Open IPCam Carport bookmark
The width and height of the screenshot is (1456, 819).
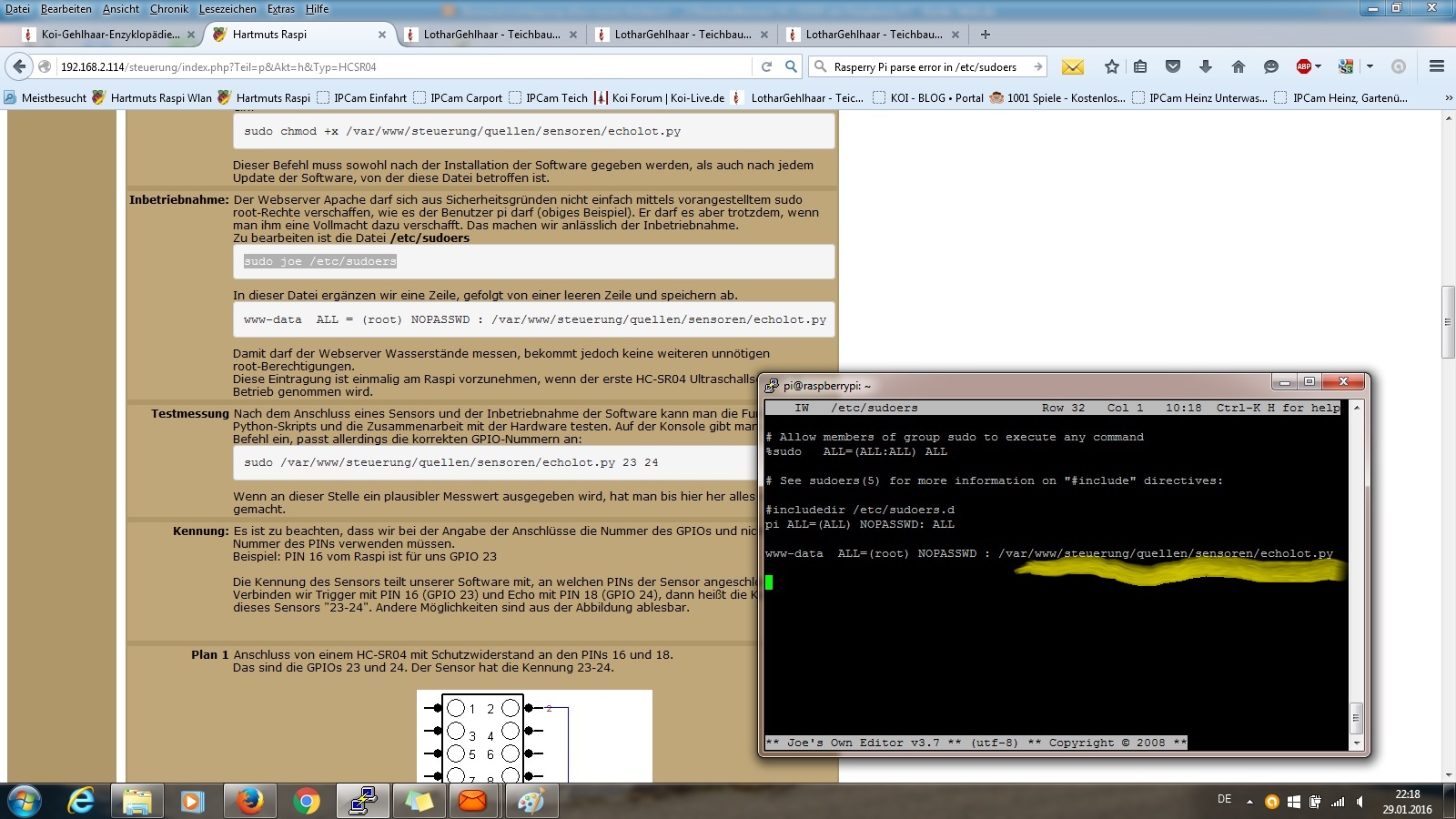coord(465,97)
